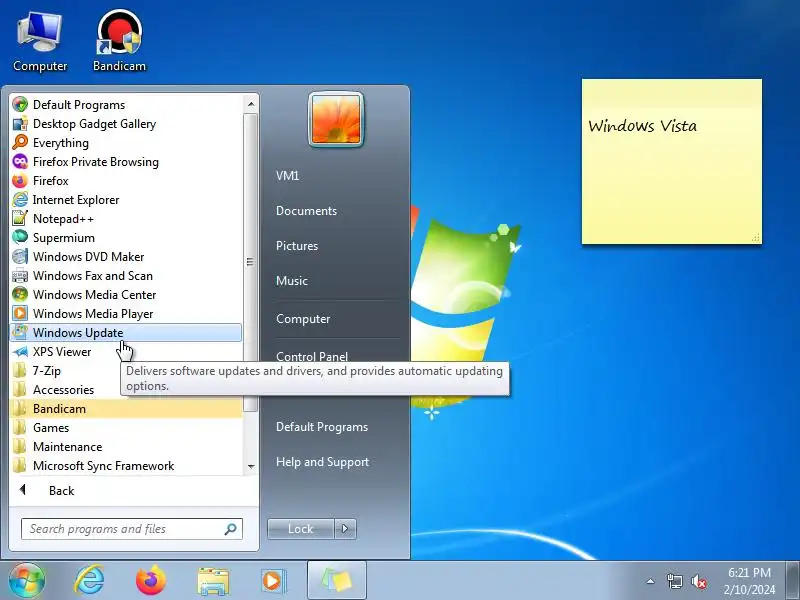The image size is (800, 600).
Task: Open Windows Media Player in programs list
Action: click(126, 313)
